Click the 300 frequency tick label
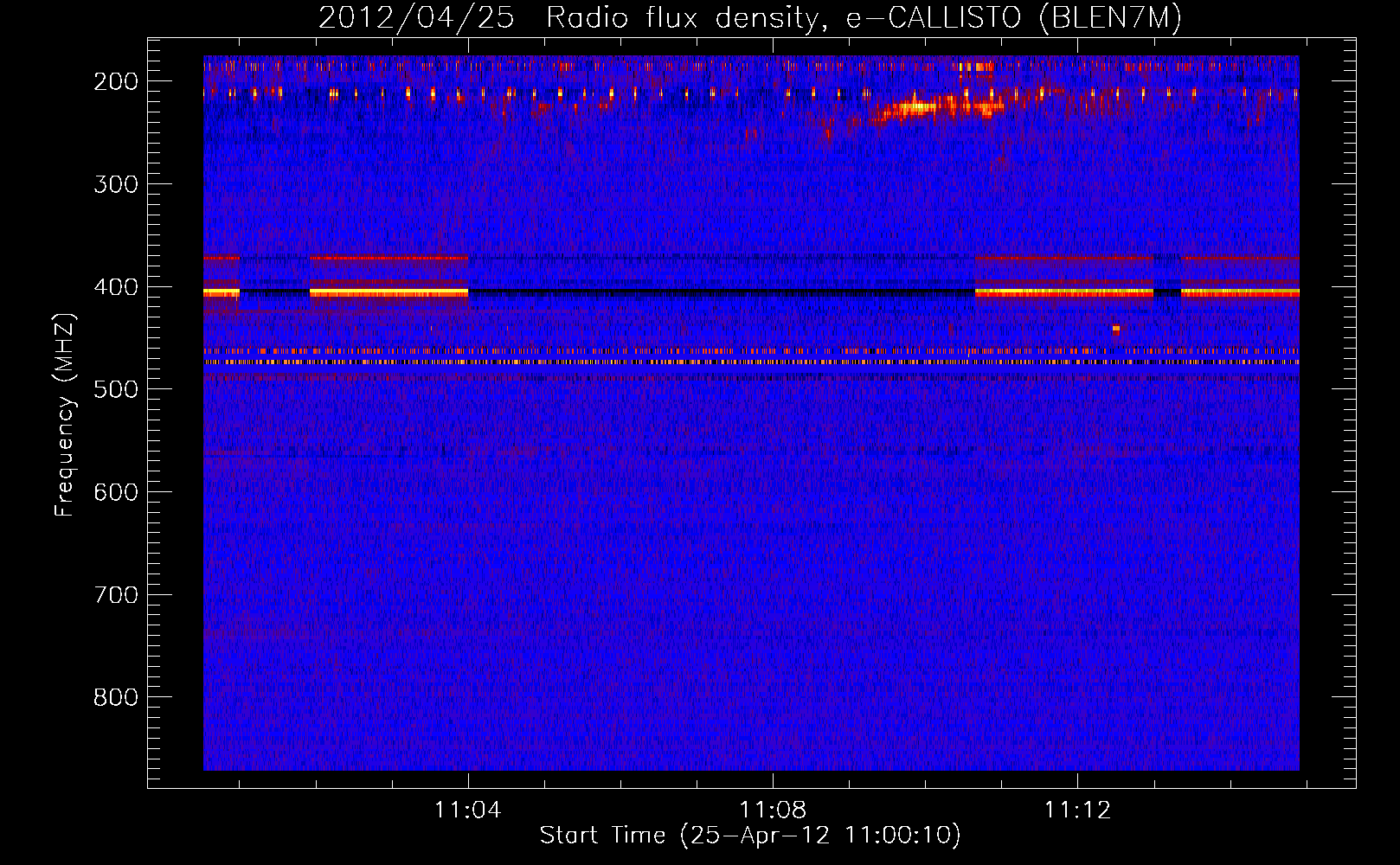 [116, 184]
